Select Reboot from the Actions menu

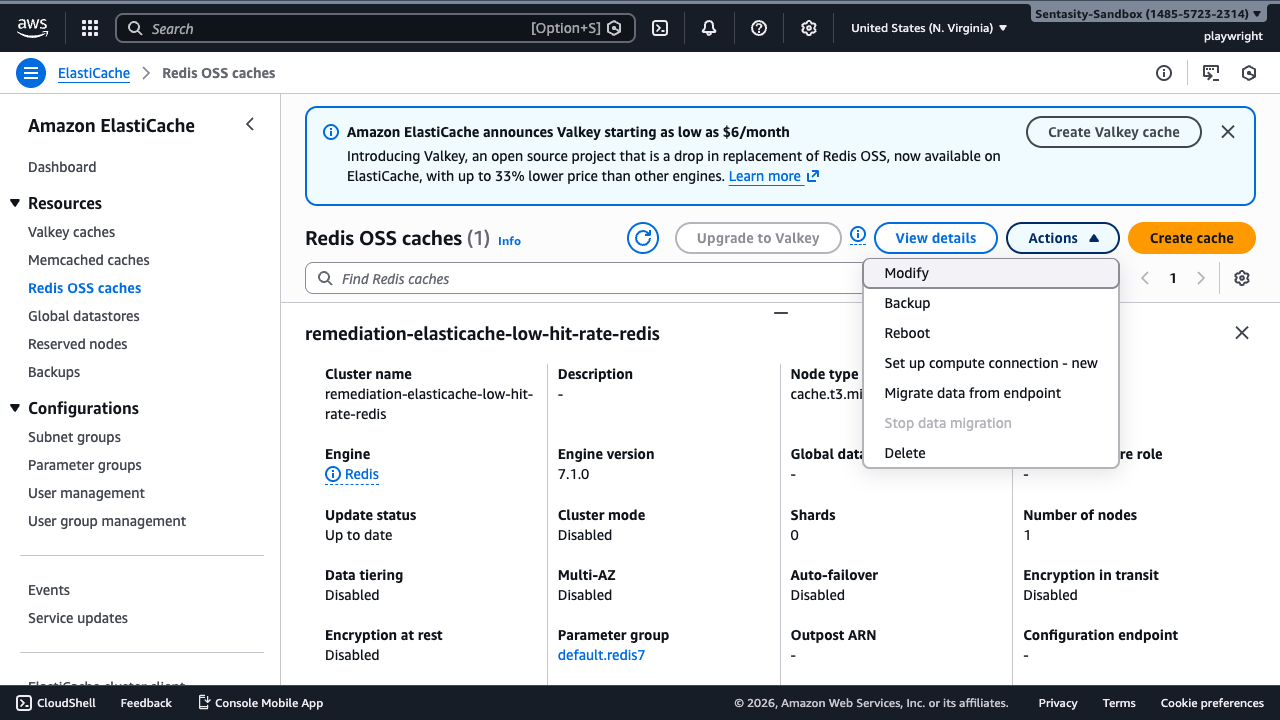tap(906, 332)
